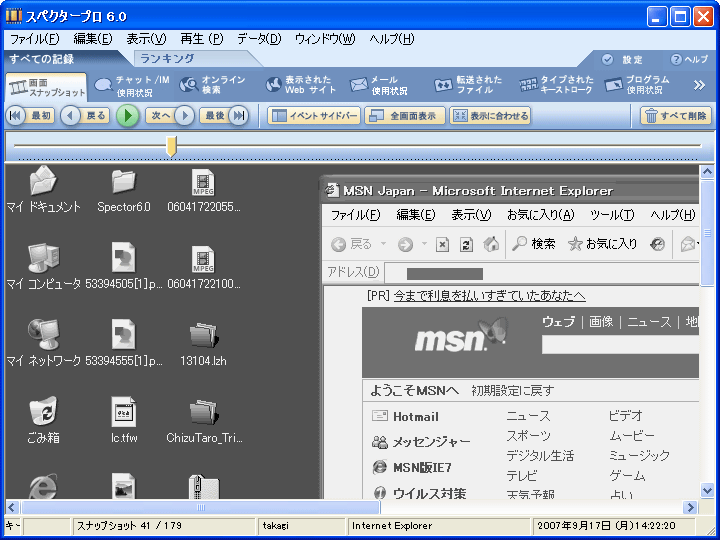Click IE 検索 search button
Screen dimensions: 720x540
point(534,244)
